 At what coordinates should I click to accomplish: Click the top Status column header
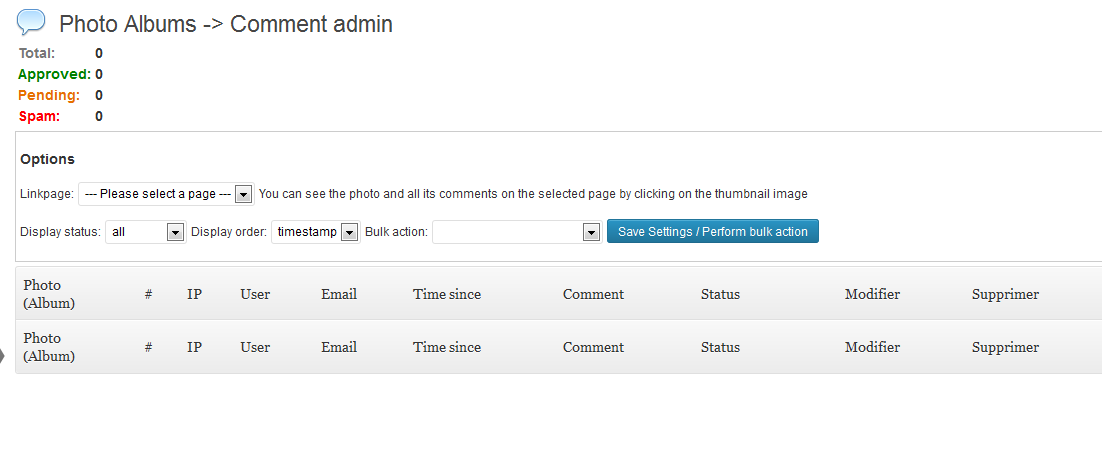720,295
